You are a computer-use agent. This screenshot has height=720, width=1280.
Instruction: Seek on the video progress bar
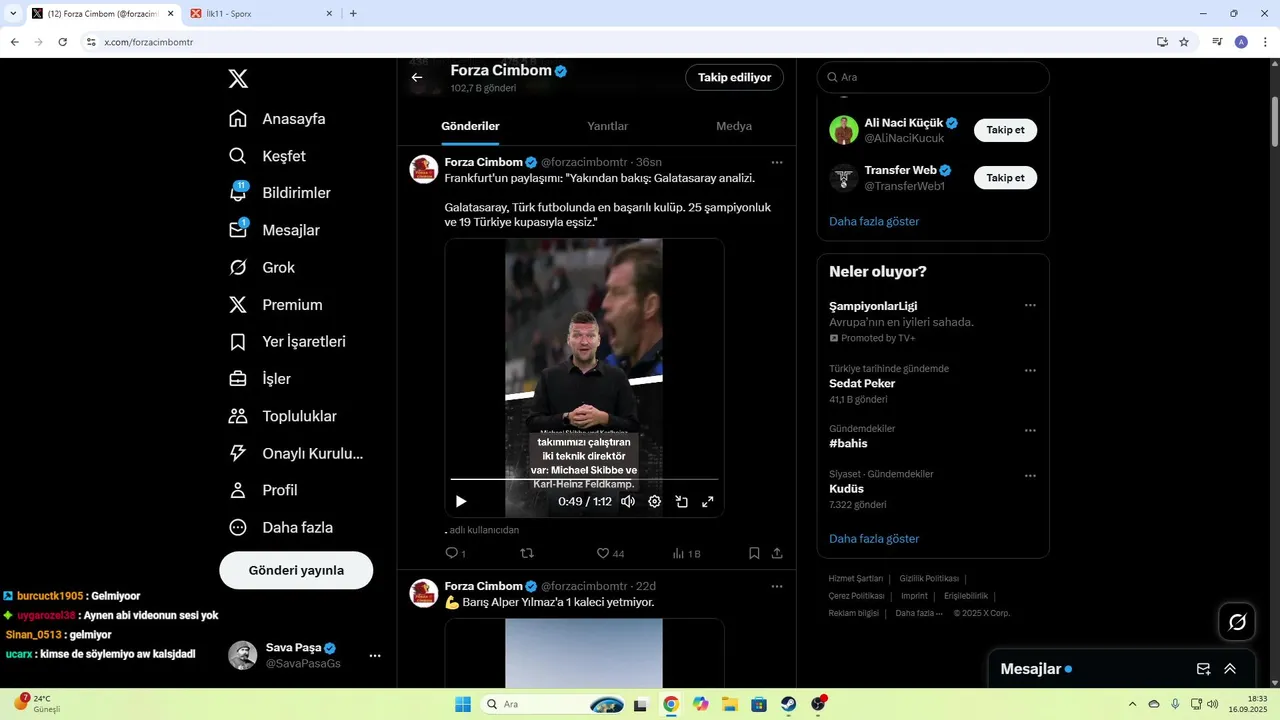(584, 480)
